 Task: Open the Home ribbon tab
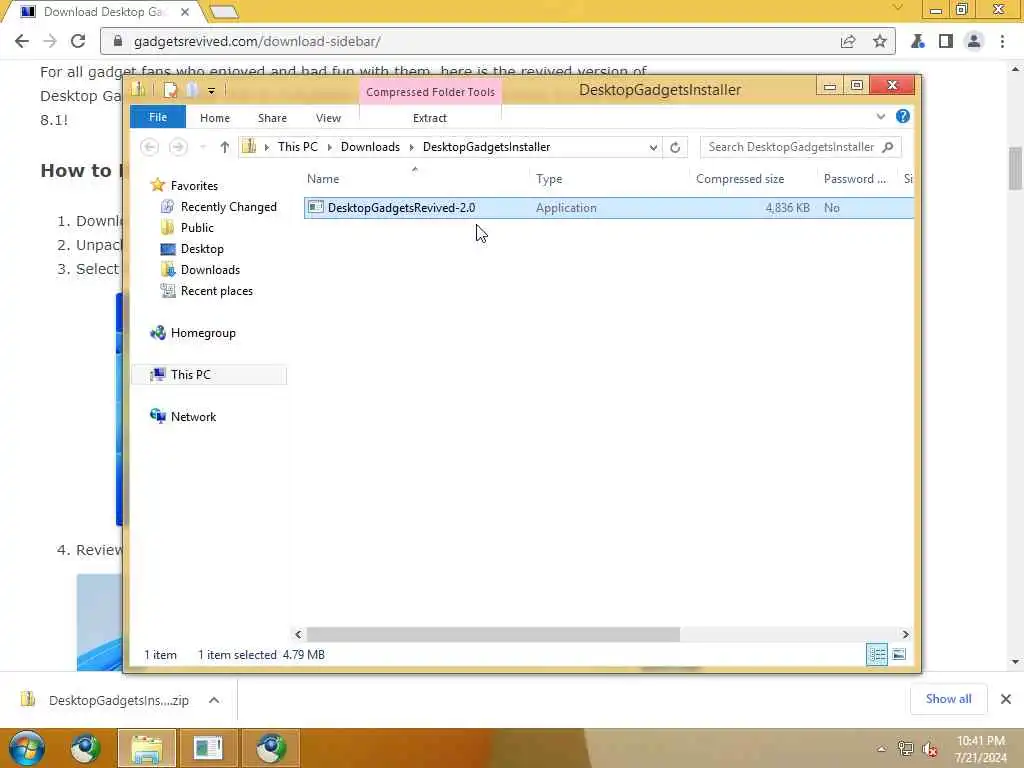tap(215, 118)
